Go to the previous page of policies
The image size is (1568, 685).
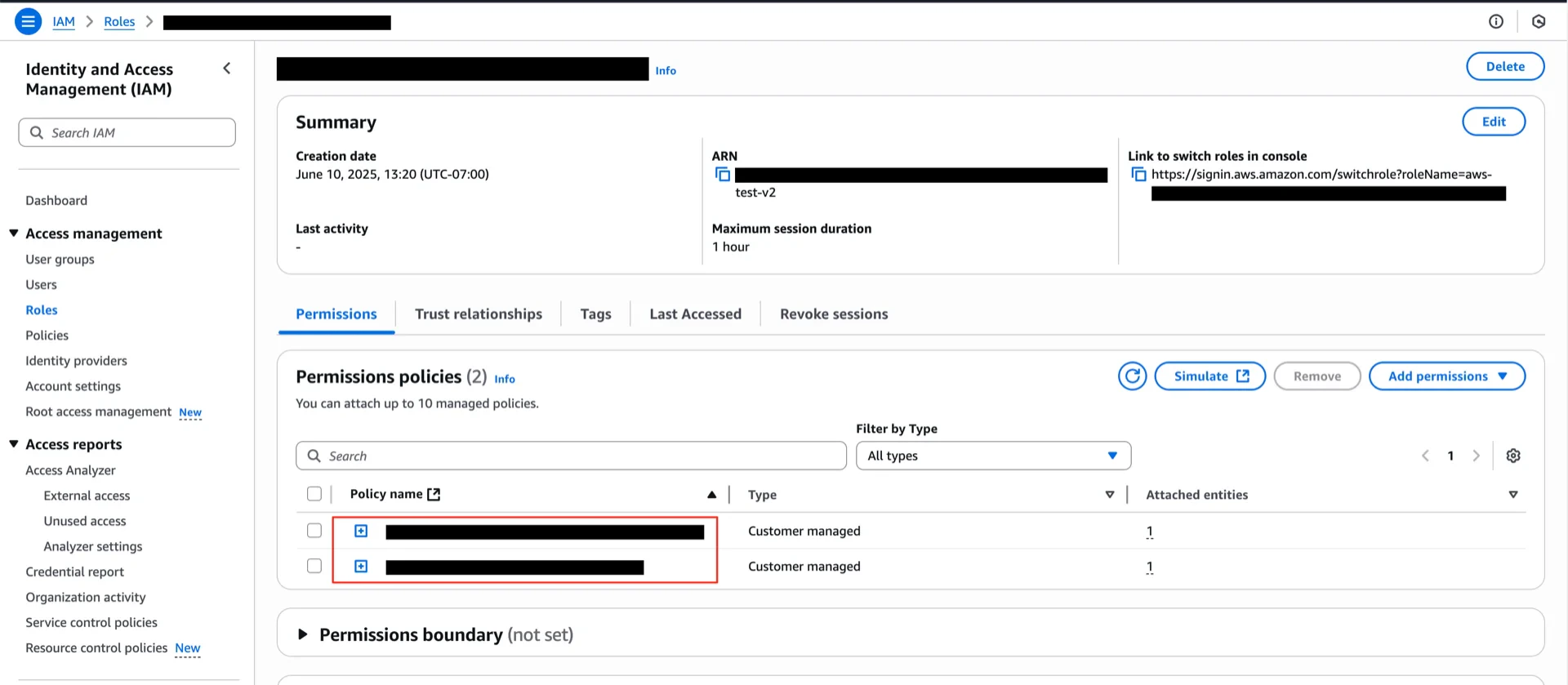click(x=1425, y=456)
